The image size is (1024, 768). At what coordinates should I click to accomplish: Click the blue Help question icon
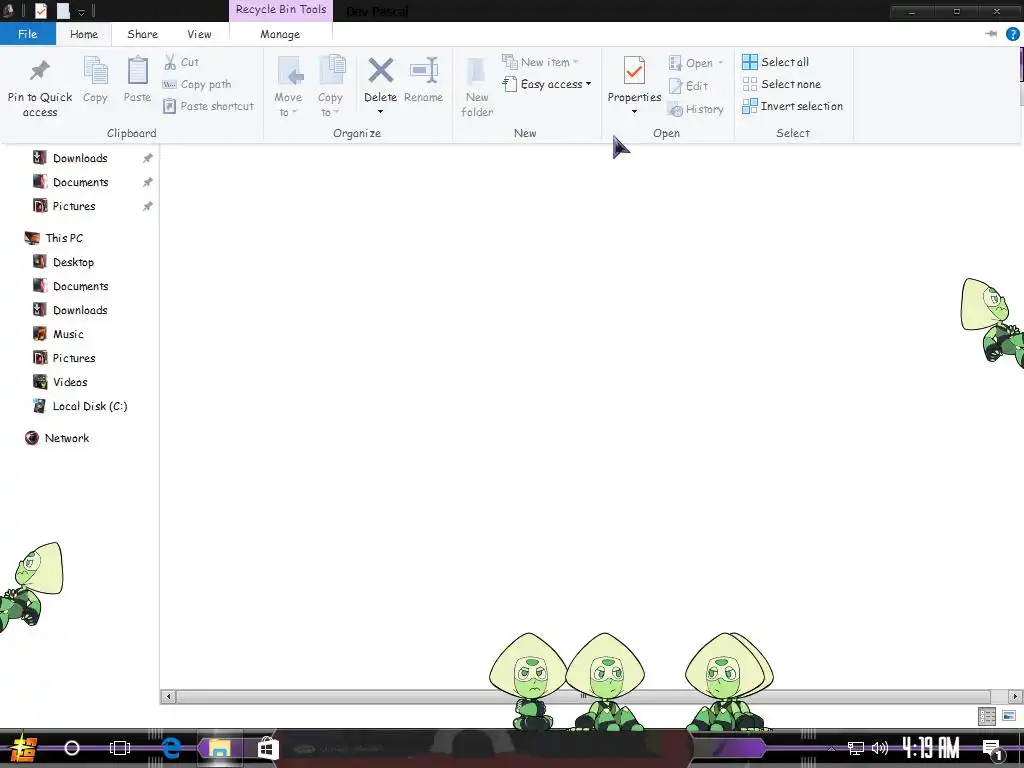1012,34
